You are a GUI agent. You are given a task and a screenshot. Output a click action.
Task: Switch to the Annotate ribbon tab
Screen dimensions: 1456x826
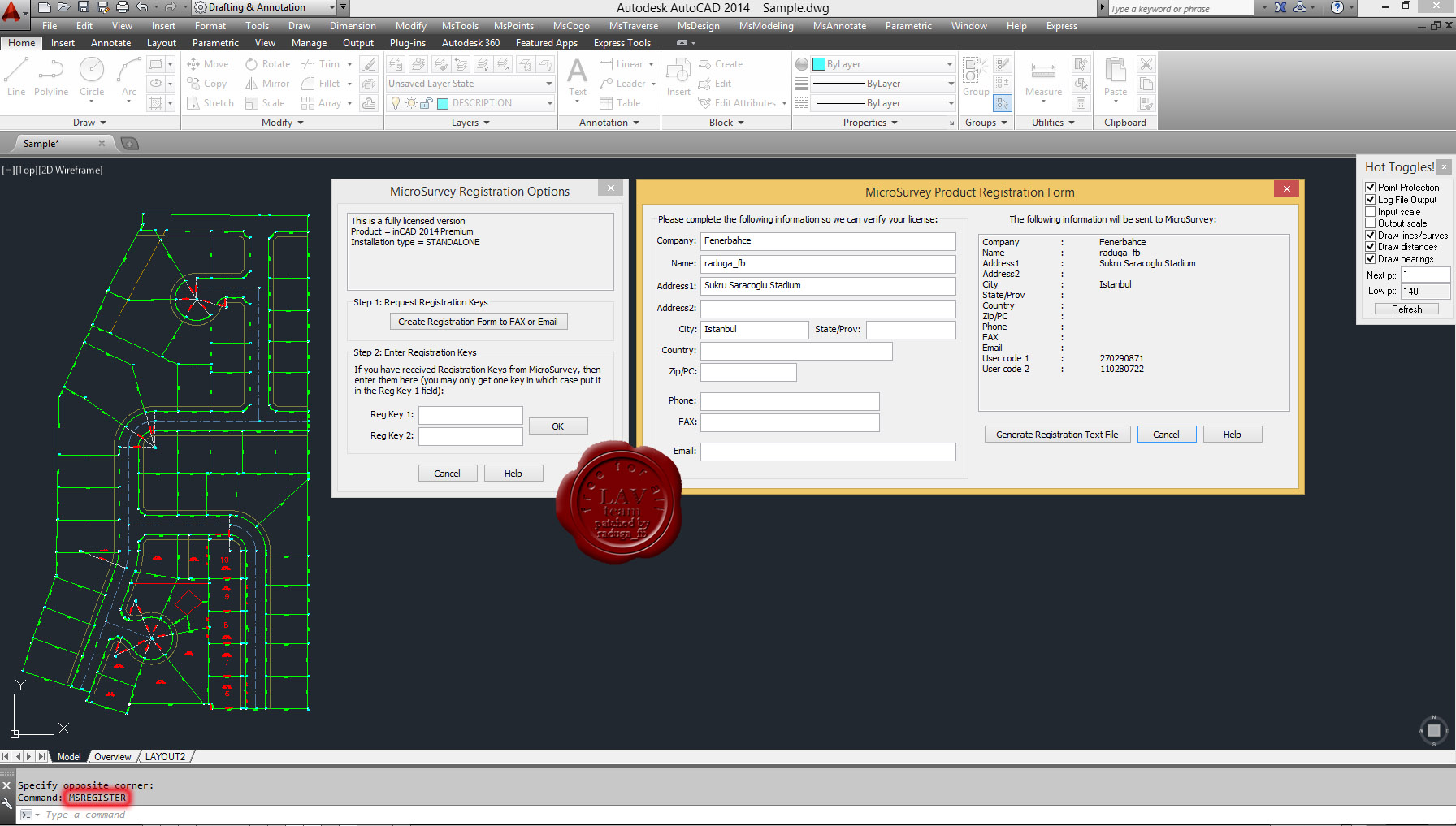click(110, 43)
